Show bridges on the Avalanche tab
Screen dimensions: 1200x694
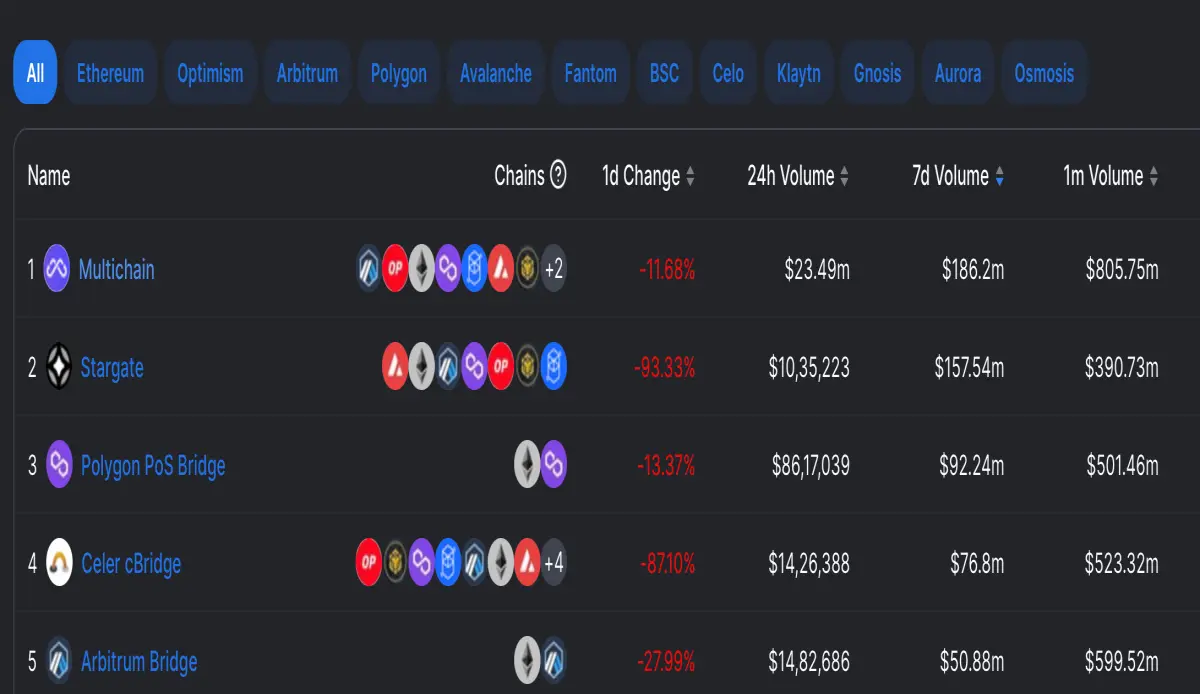click(x=496, y=73)
